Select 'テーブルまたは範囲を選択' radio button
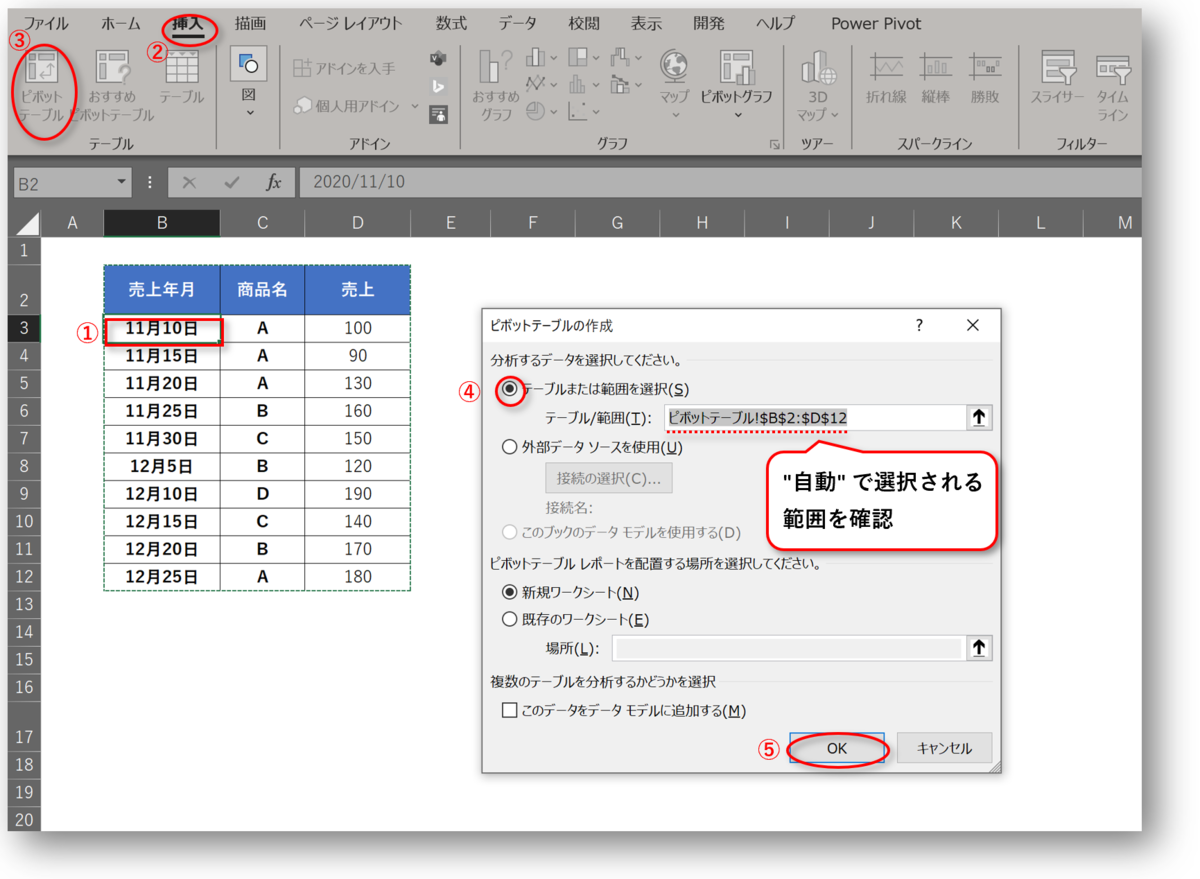The image size is (1200, 879). pyautogui.click(x=510, y=389)
